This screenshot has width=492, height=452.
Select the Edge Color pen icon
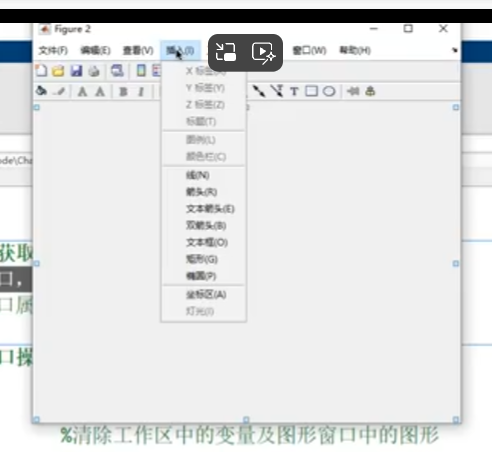pos(60,91)
